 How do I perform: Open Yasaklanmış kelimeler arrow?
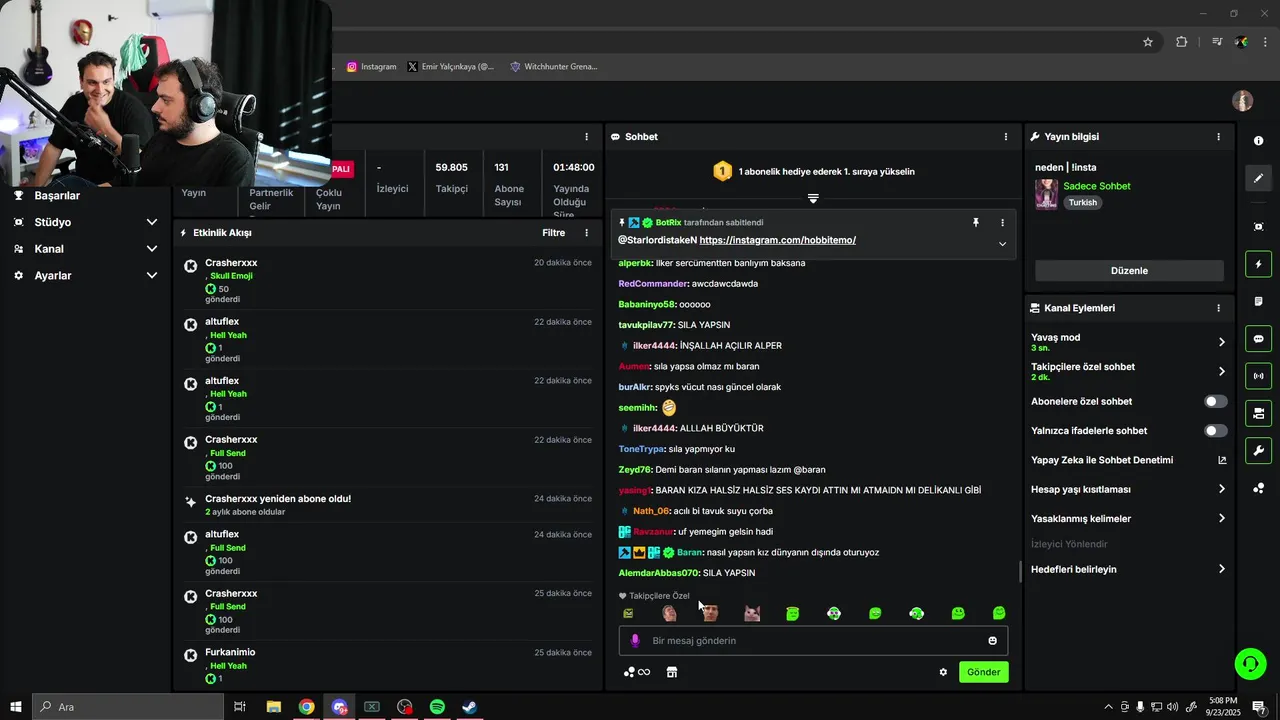click(x=1221, y=518)
